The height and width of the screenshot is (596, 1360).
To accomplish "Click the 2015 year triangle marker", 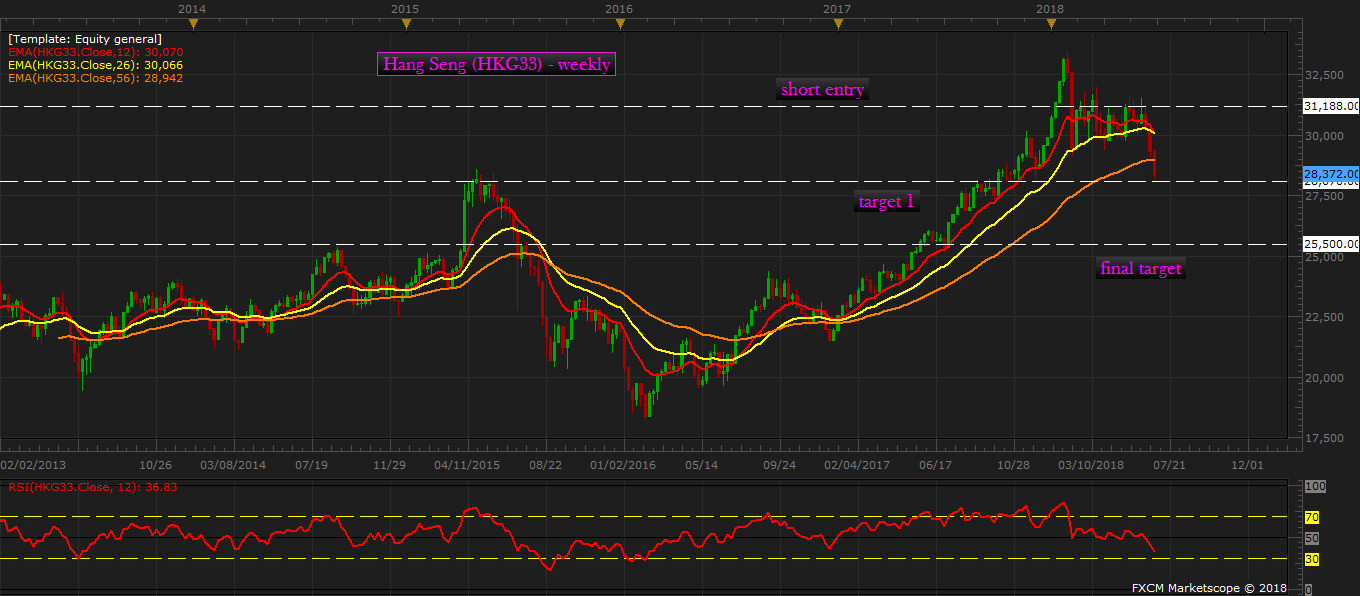I will pyautogui.click(x=404, y=22).
